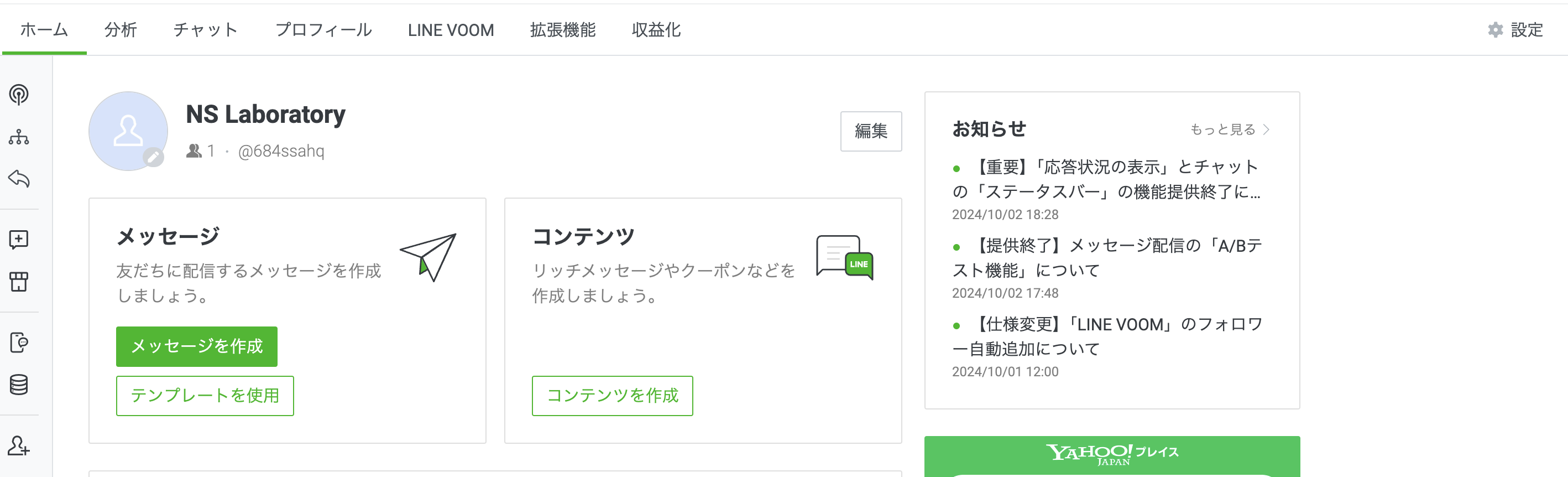Open the 拡張機能 tab

click(x=562, y=30)
